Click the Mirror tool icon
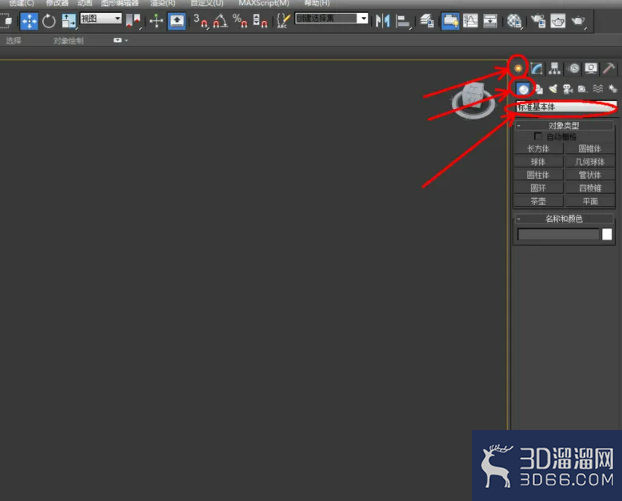The width and height of the screenshot is (622, 501). pos(383,21)
